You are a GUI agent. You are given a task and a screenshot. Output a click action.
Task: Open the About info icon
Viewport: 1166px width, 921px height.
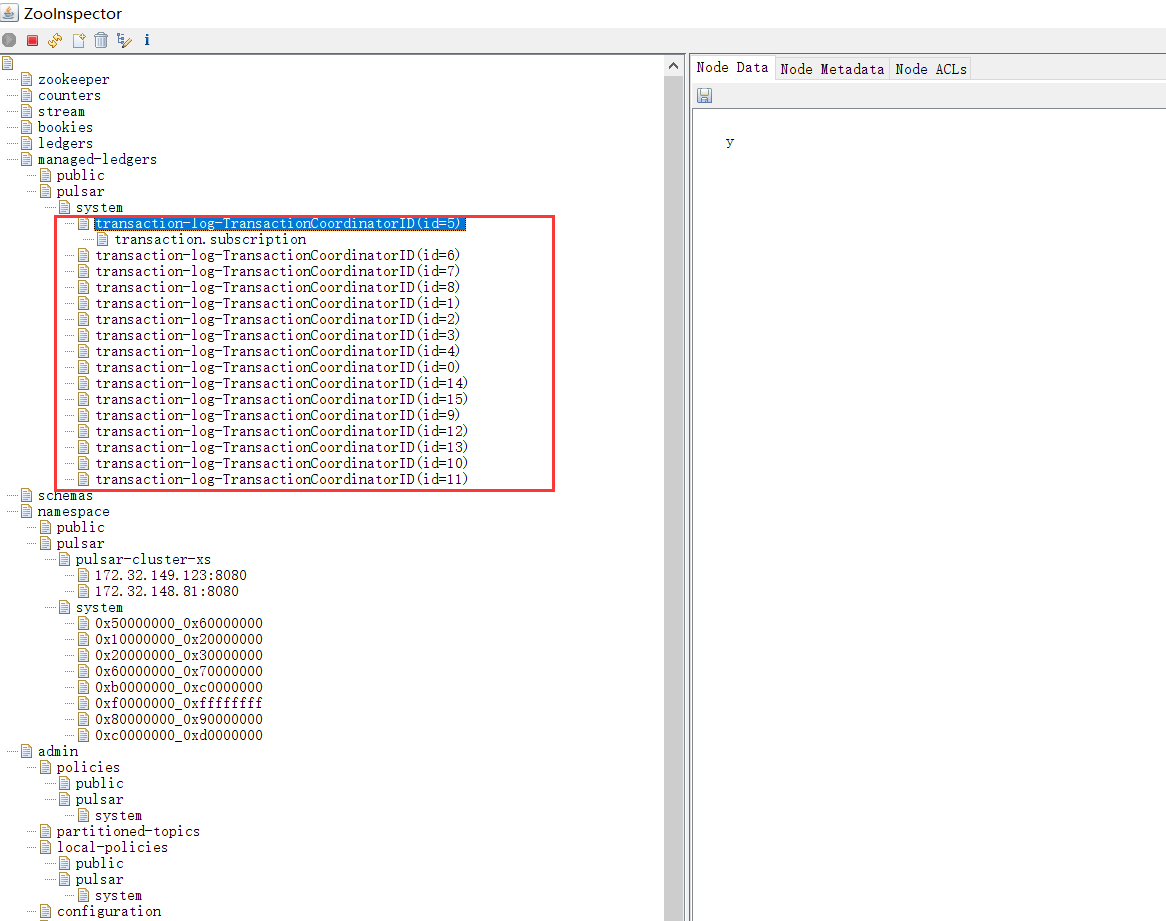(146, 40)
